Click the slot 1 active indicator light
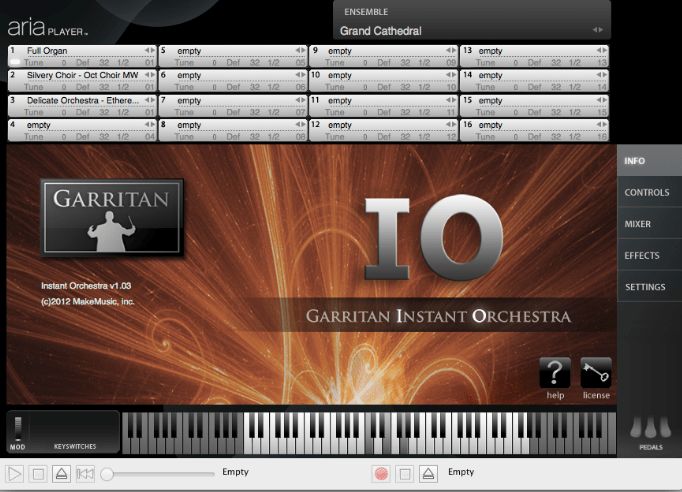 (15, 62)
